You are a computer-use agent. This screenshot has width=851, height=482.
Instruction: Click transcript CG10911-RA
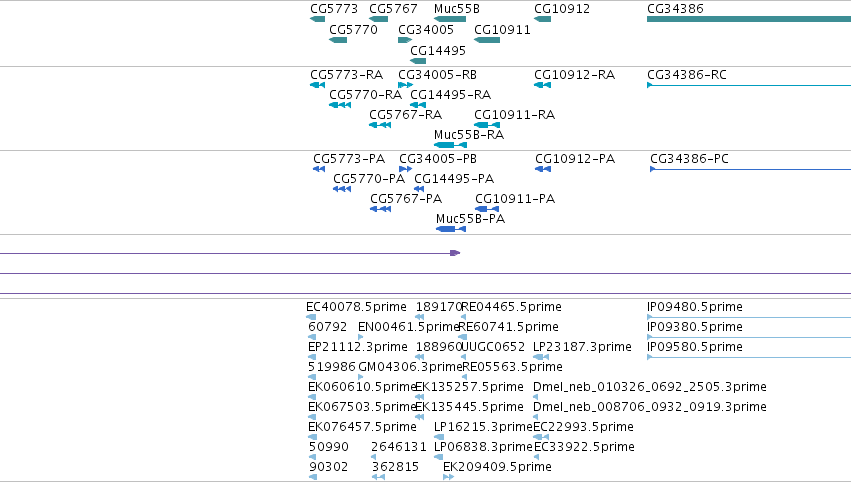point(515,115)
